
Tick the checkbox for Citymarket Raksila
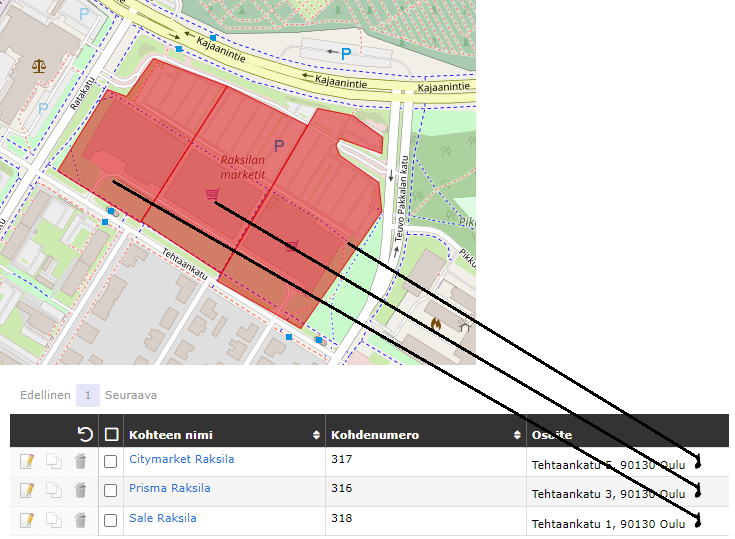pos(111,461)
